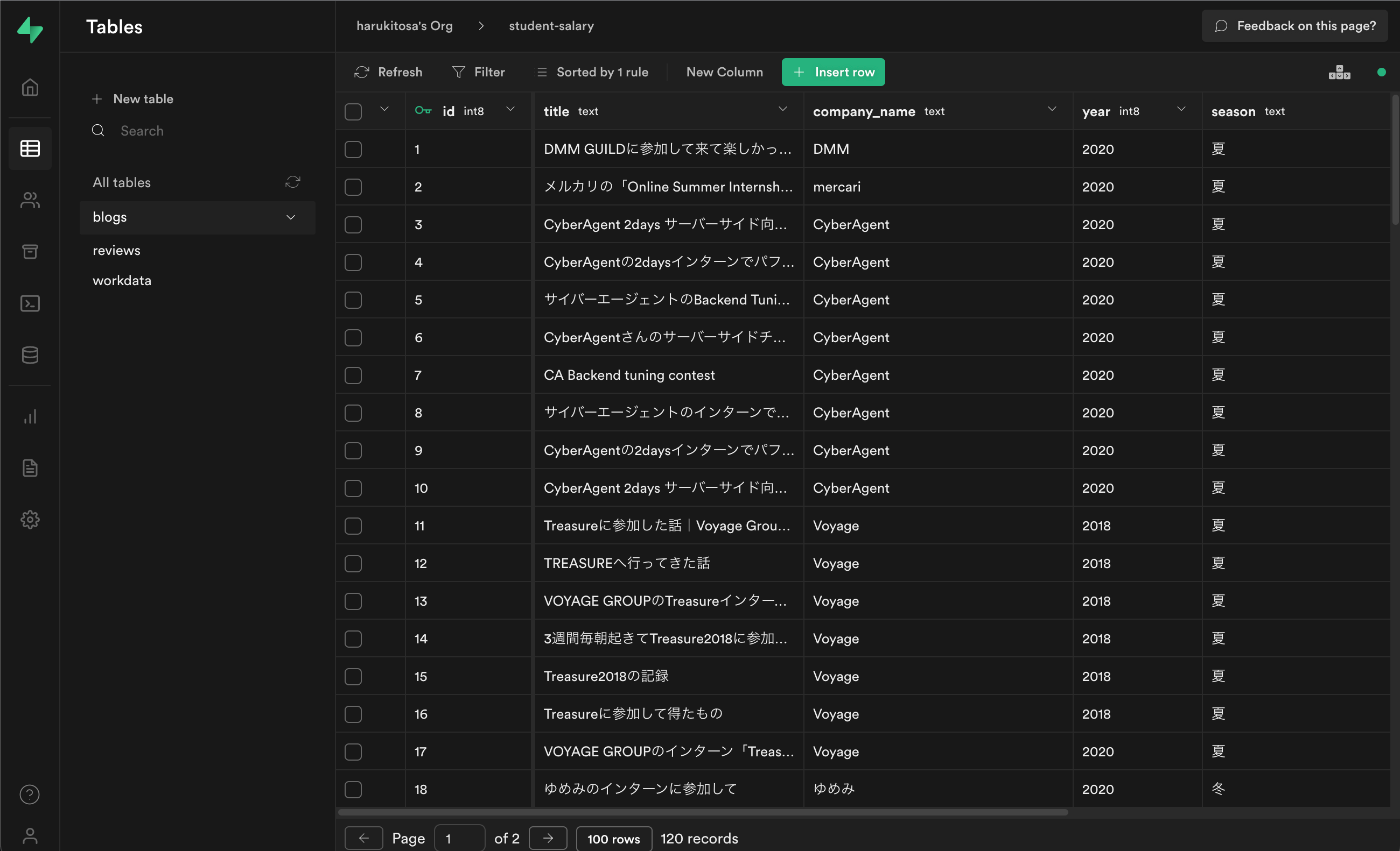Viewport: 1400px width, 851px height.
Task: Check the checkbox for row id 12
Action: (353, 563)
